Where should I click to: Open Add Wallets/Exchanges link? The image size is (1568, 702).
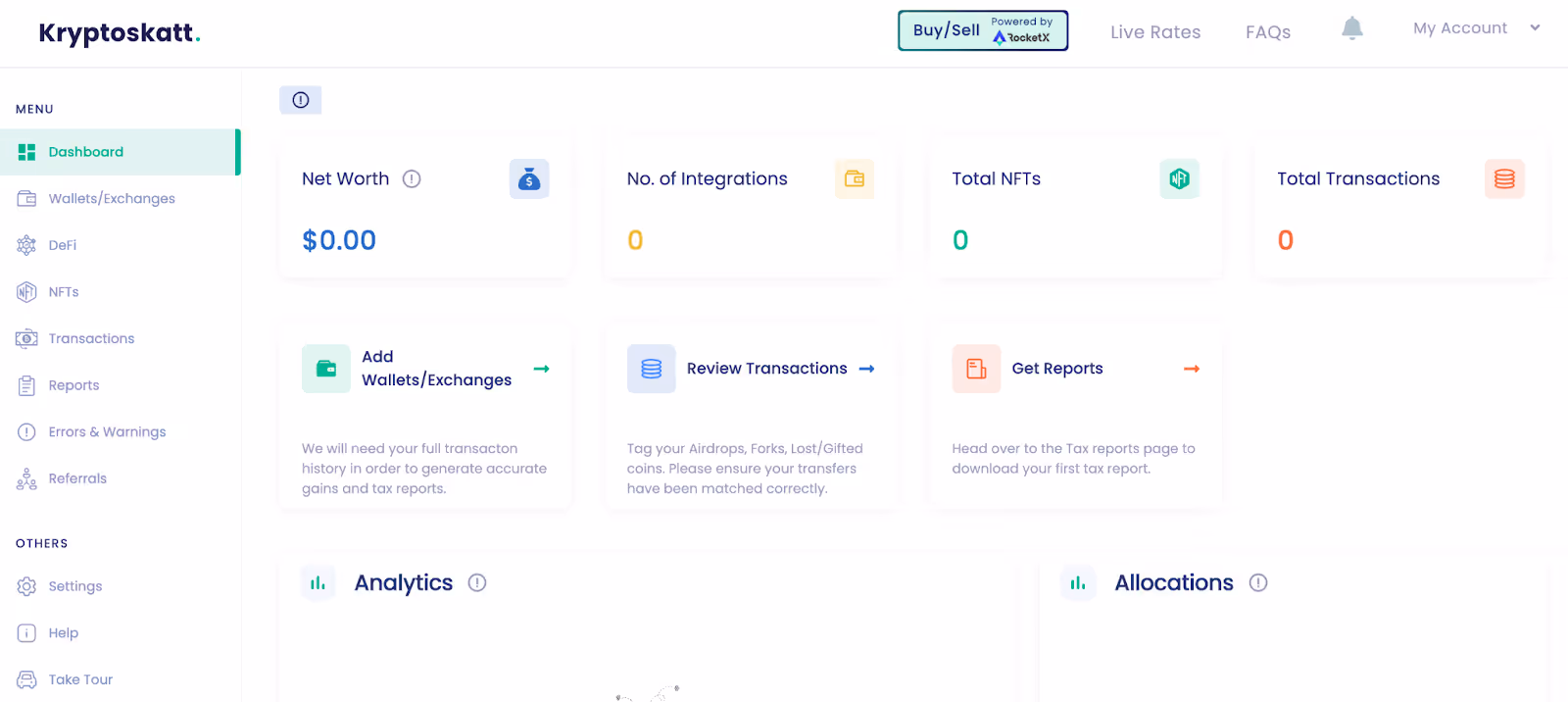coord(437,369)
